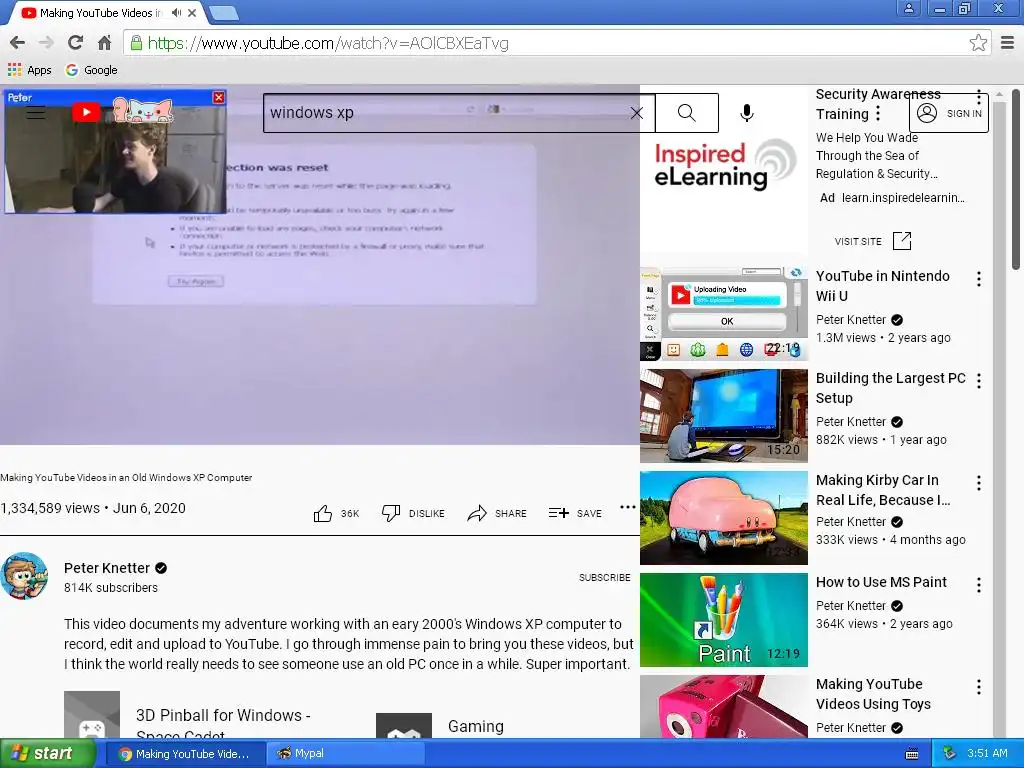
Task: Click the SUBSCRIBE button
Action: pyautogui.click(x=605, y=577)
